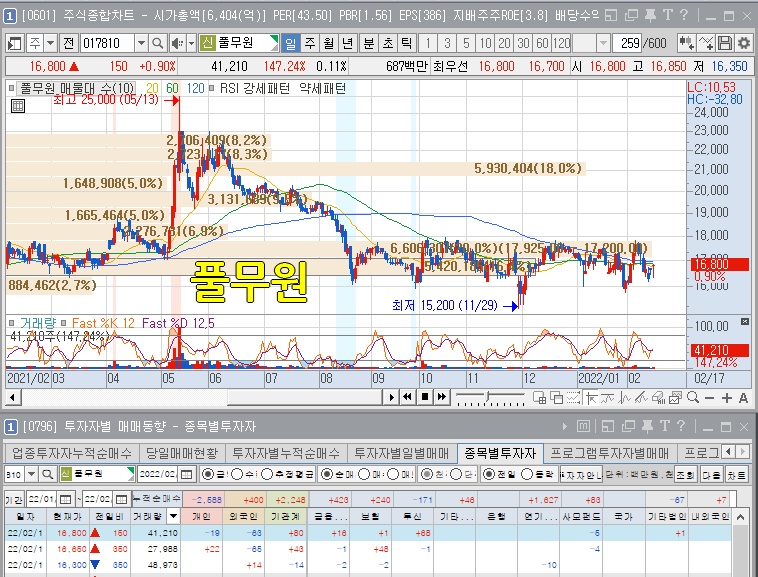
Task: Click the chart image-copy tool icon below chart
Action: pos(675,398)
